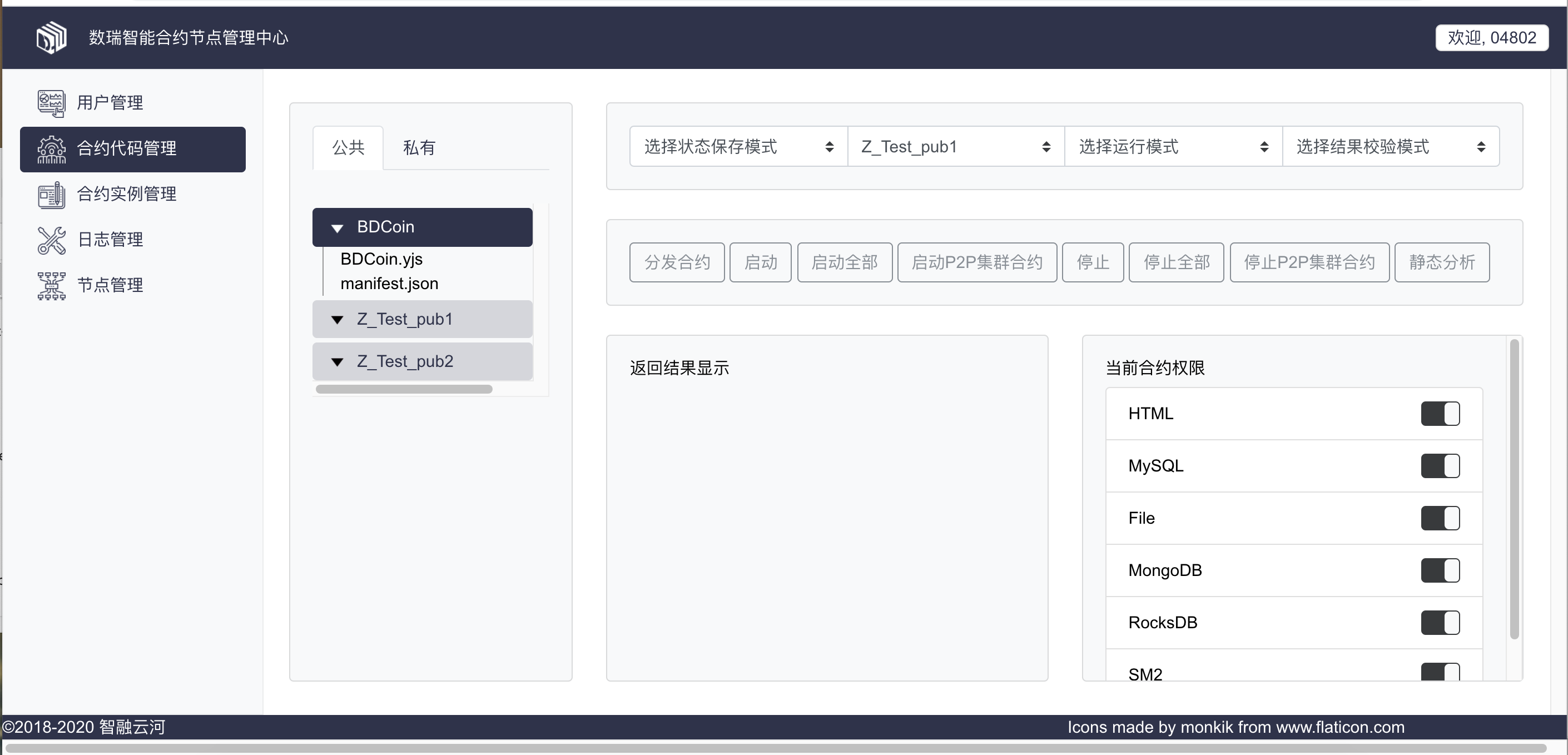1568x755 pixels.
Task: Switch to the 私有 tab
Action: (419, 147)
